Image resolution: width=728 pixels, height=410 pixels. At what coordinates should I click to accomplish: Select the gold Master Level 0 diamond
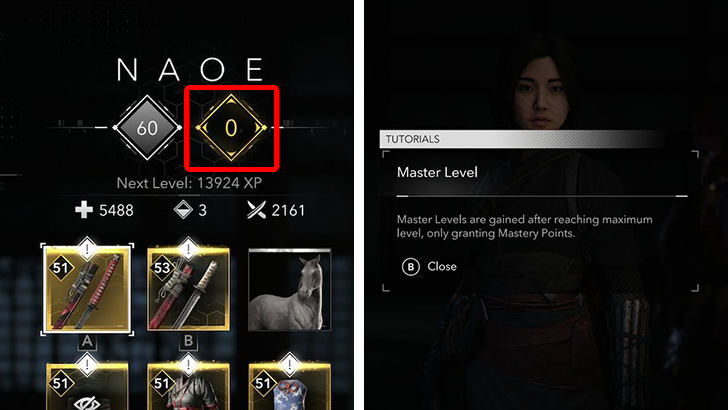231,128
